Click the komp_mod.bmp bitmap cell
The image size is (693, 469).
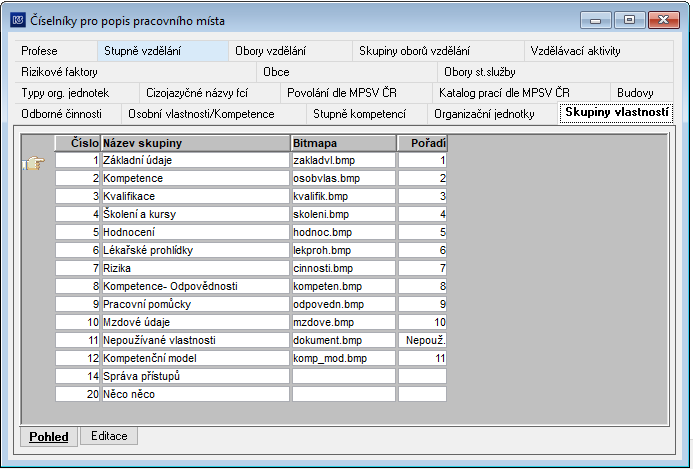(344, 358)
